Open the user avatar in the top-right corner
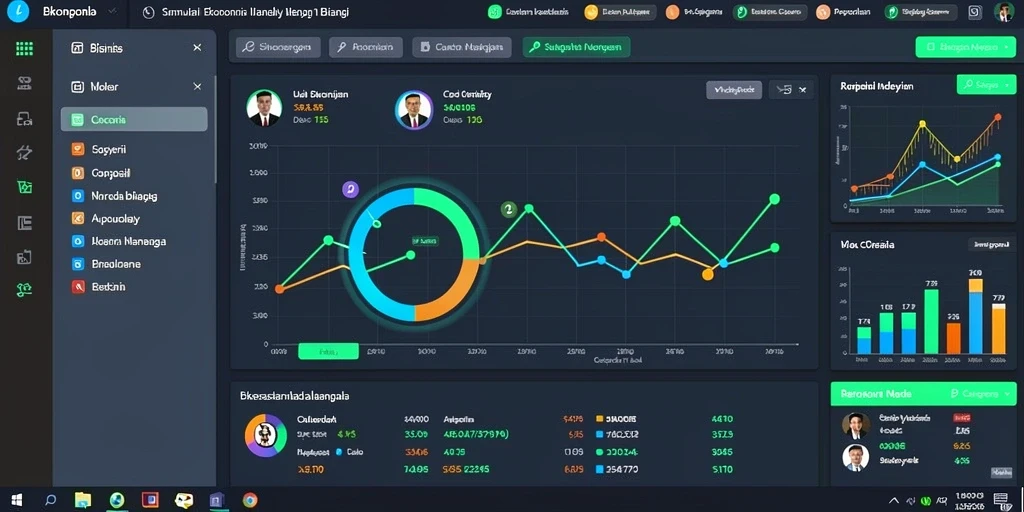The width and height of the screenshot is (1024, 512). 1003,12
